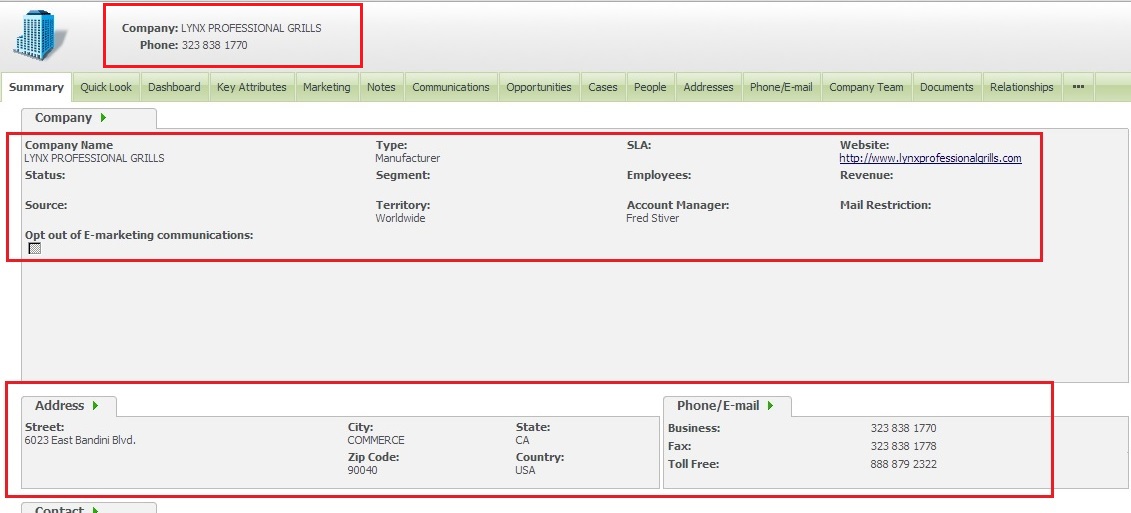Click the Segment field label

point(402,175)
